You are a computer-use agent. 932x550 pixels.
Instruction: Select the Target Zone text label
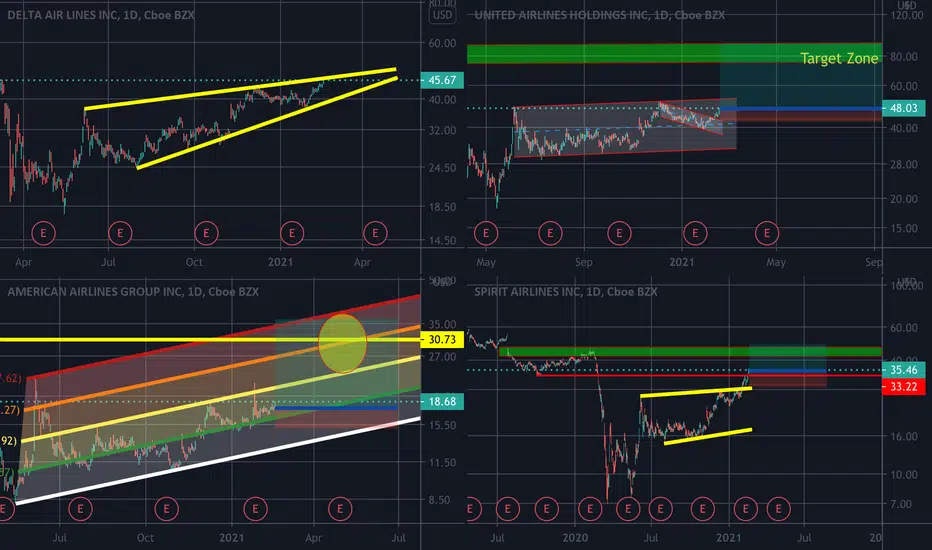tap(839, 58)
